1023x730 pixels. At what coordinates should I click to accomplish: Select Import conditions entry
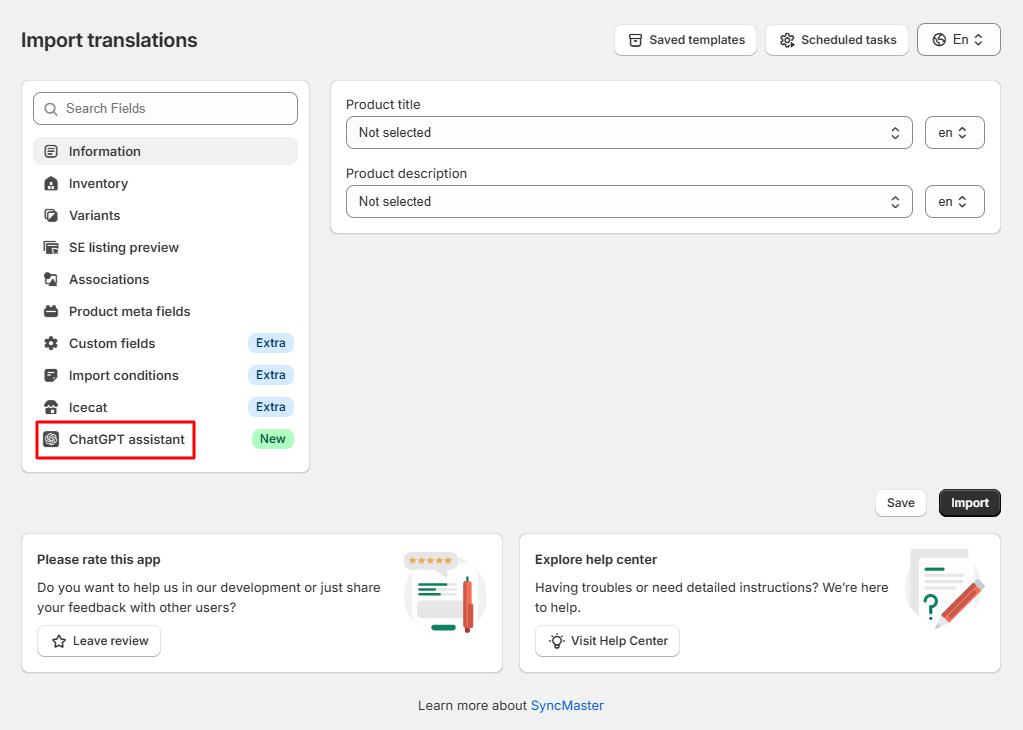click(166, 375)
